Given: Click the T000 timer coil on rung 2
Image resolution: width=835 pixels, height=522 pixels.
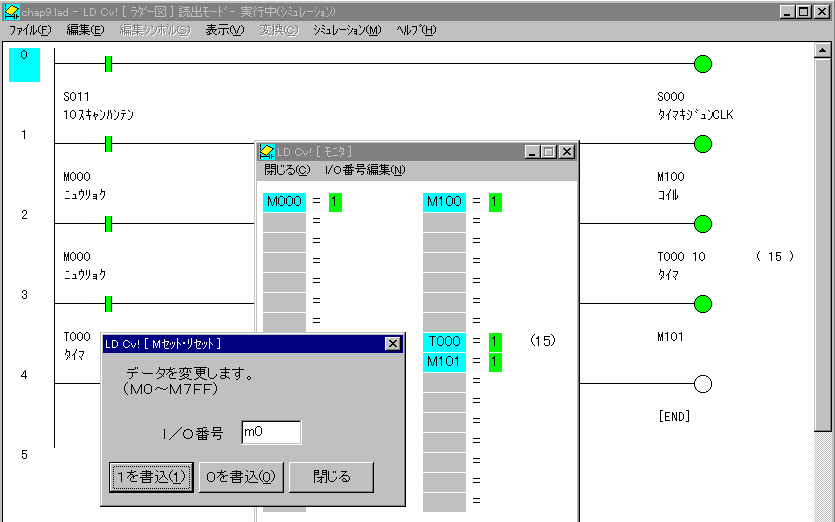Looking at the screenshot, I should tap(703, 224).
